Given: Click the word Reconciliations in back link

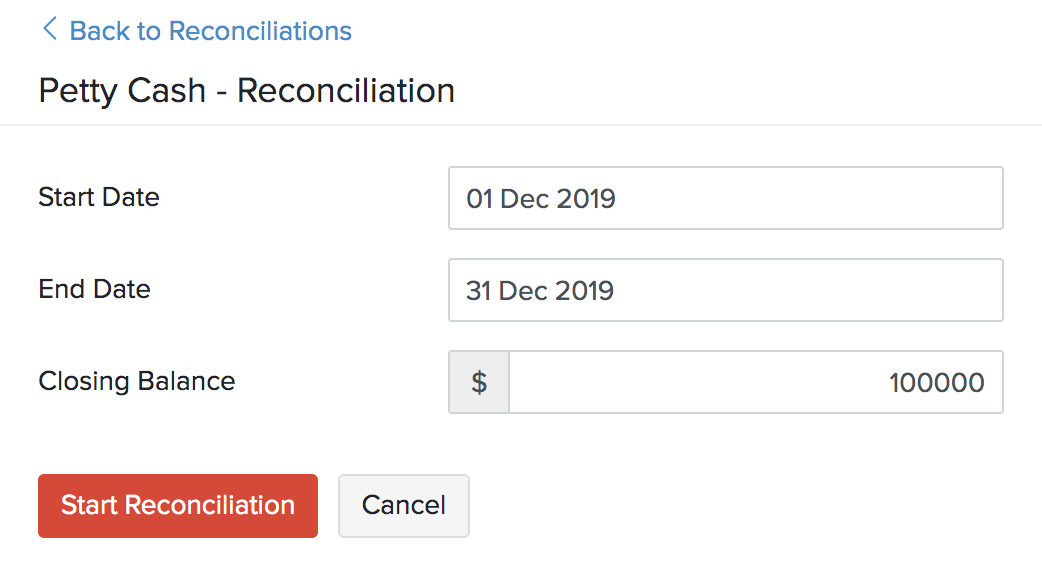Looking at the screenshot, I should tap(260, 31).
